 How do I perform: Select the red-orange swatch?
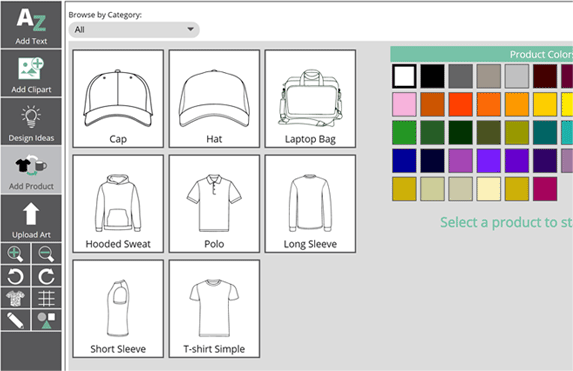460,104
